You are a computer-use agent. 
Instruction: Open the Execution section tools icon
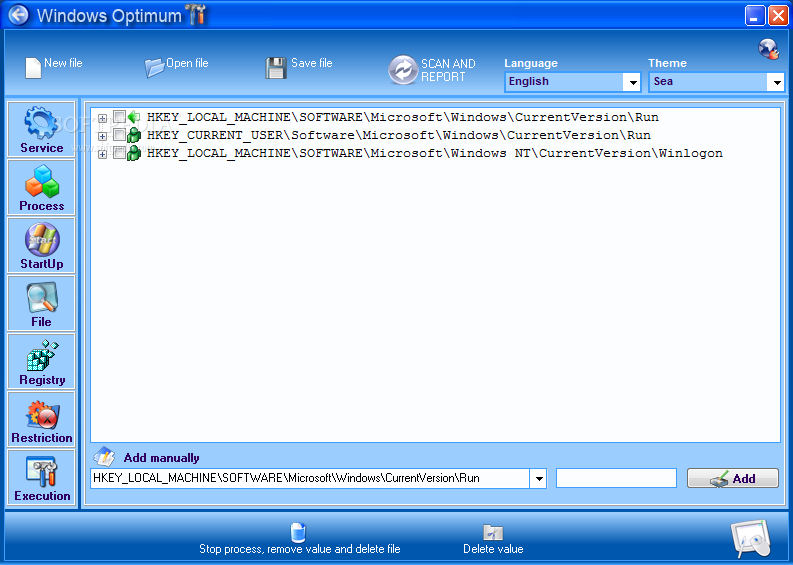pos(42,471)
